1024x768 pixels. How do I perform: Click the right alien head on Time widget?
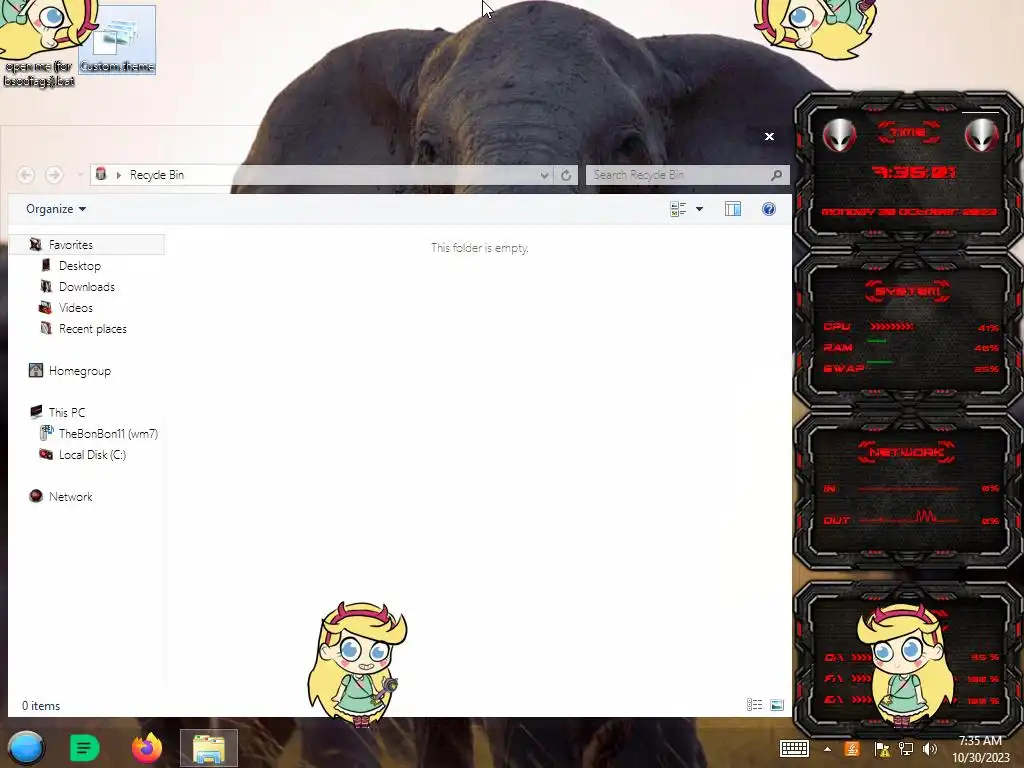(x=981, y=135)
